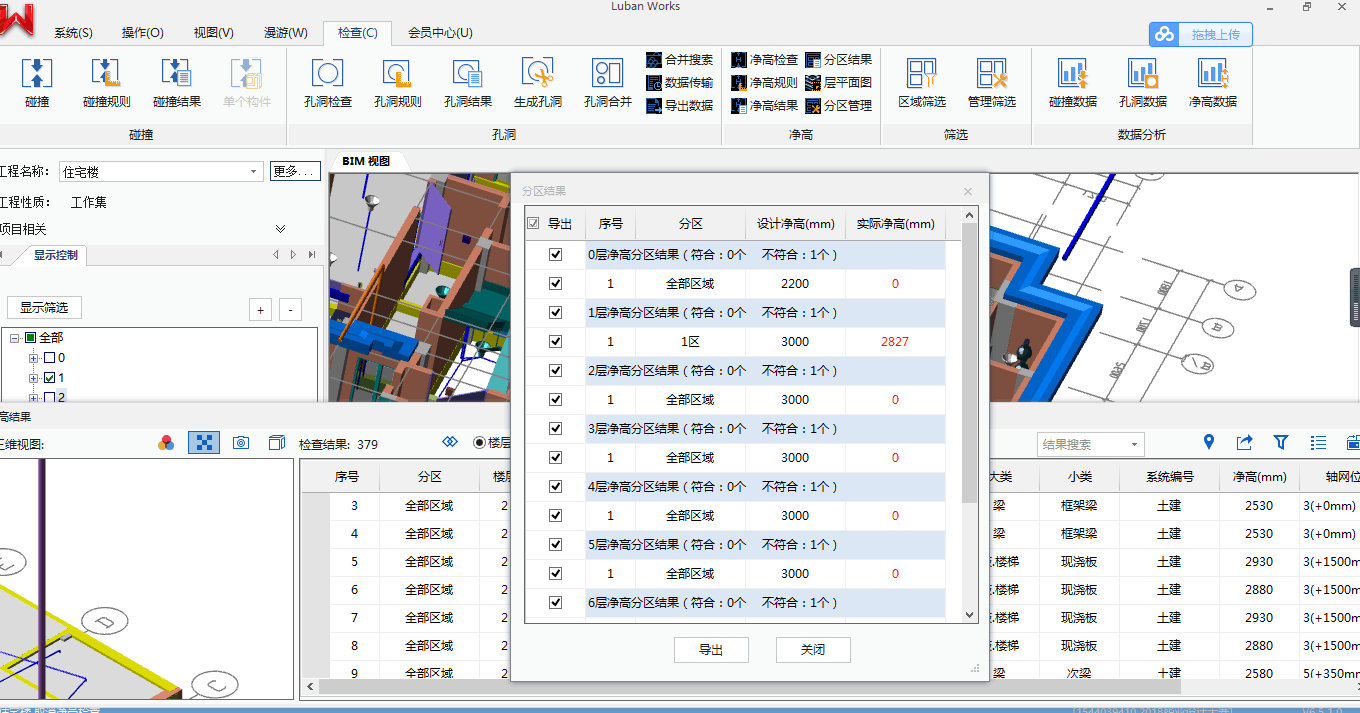Expand tree node 1
Screen dimensions: 1360x713
click(34, 378)
